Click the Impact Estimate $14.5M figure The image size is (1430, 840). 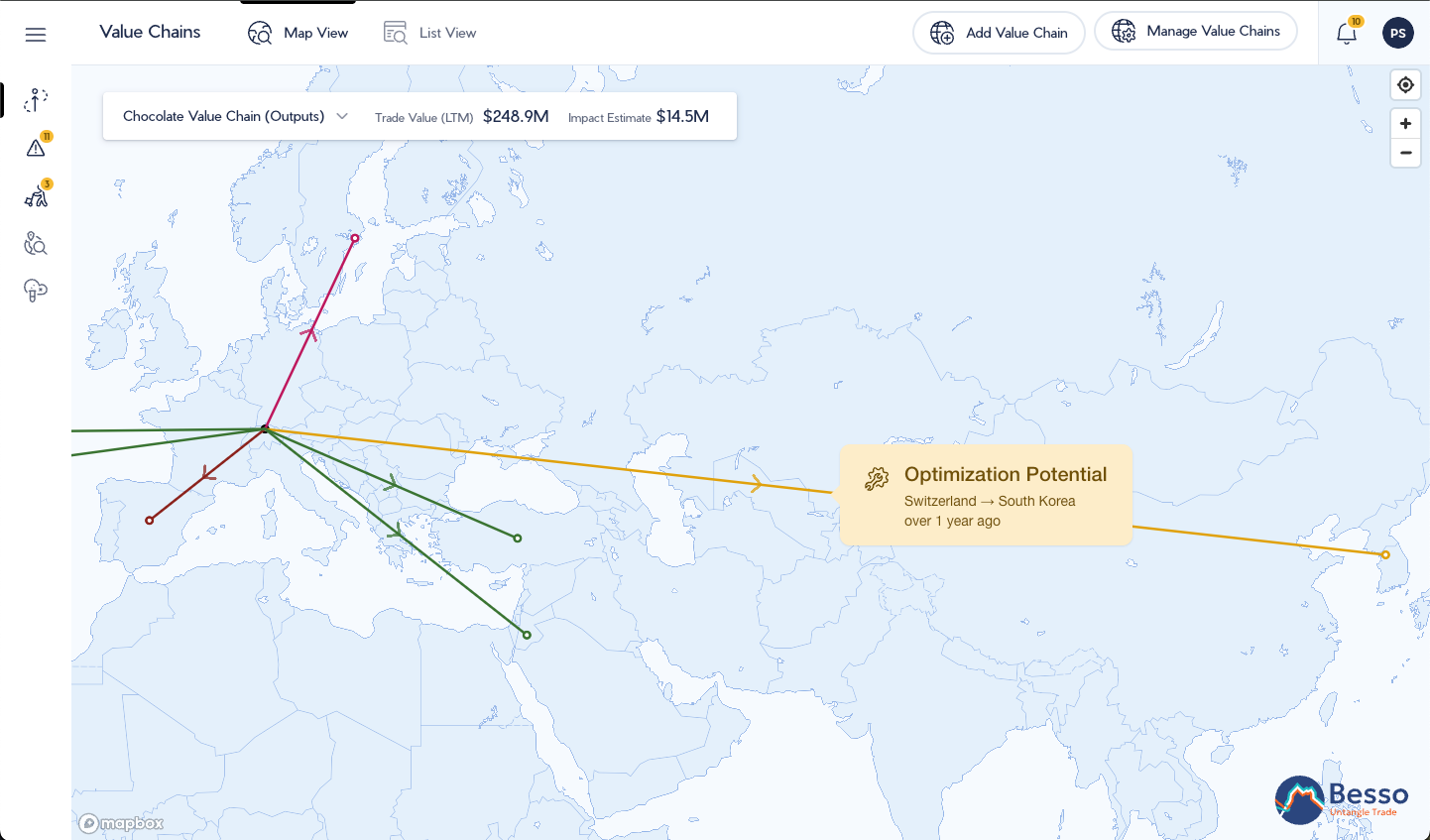[x=682, y=116]
